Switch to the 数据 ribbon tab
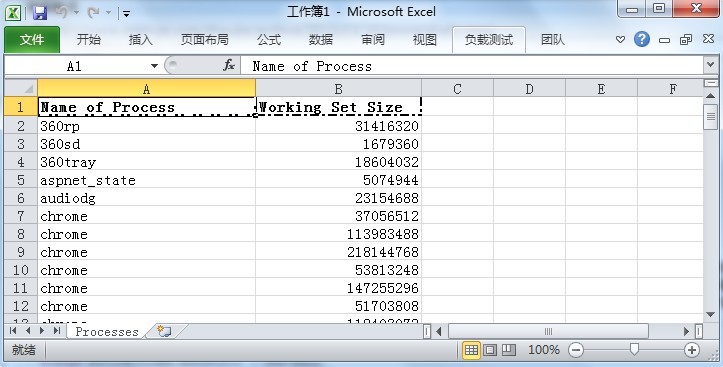 [x=321, y=40]
